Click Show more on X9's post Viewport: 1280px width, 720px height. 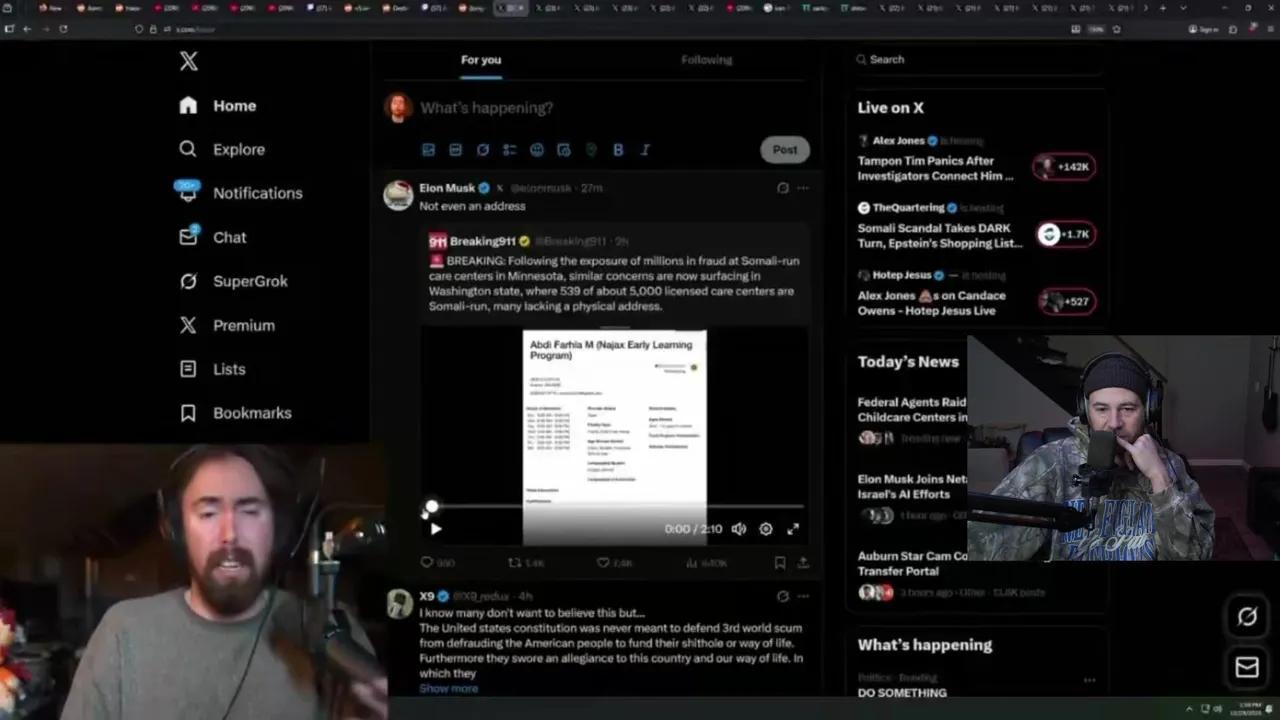tap(448, 688)
